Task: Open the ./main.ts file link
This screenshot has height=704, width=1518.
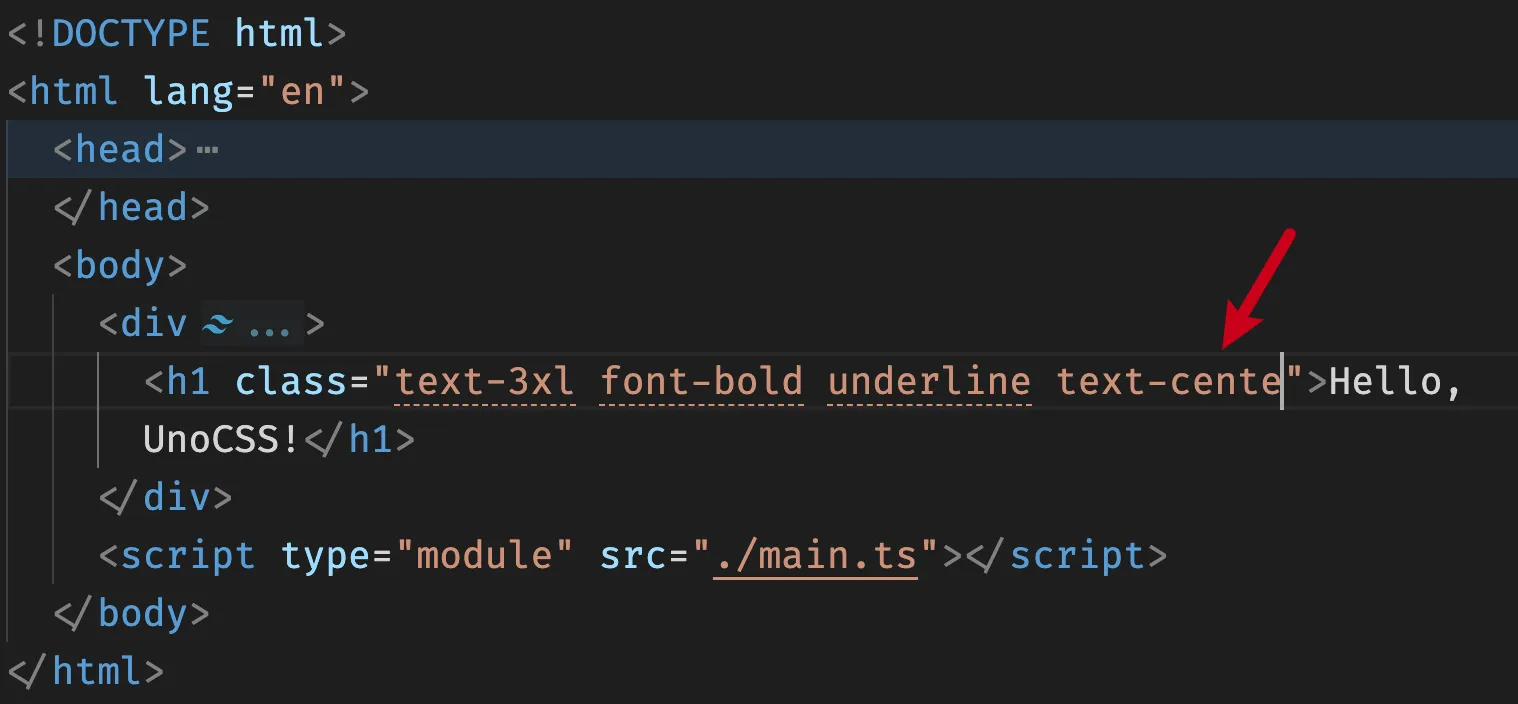Action: [x=814, y=555]
